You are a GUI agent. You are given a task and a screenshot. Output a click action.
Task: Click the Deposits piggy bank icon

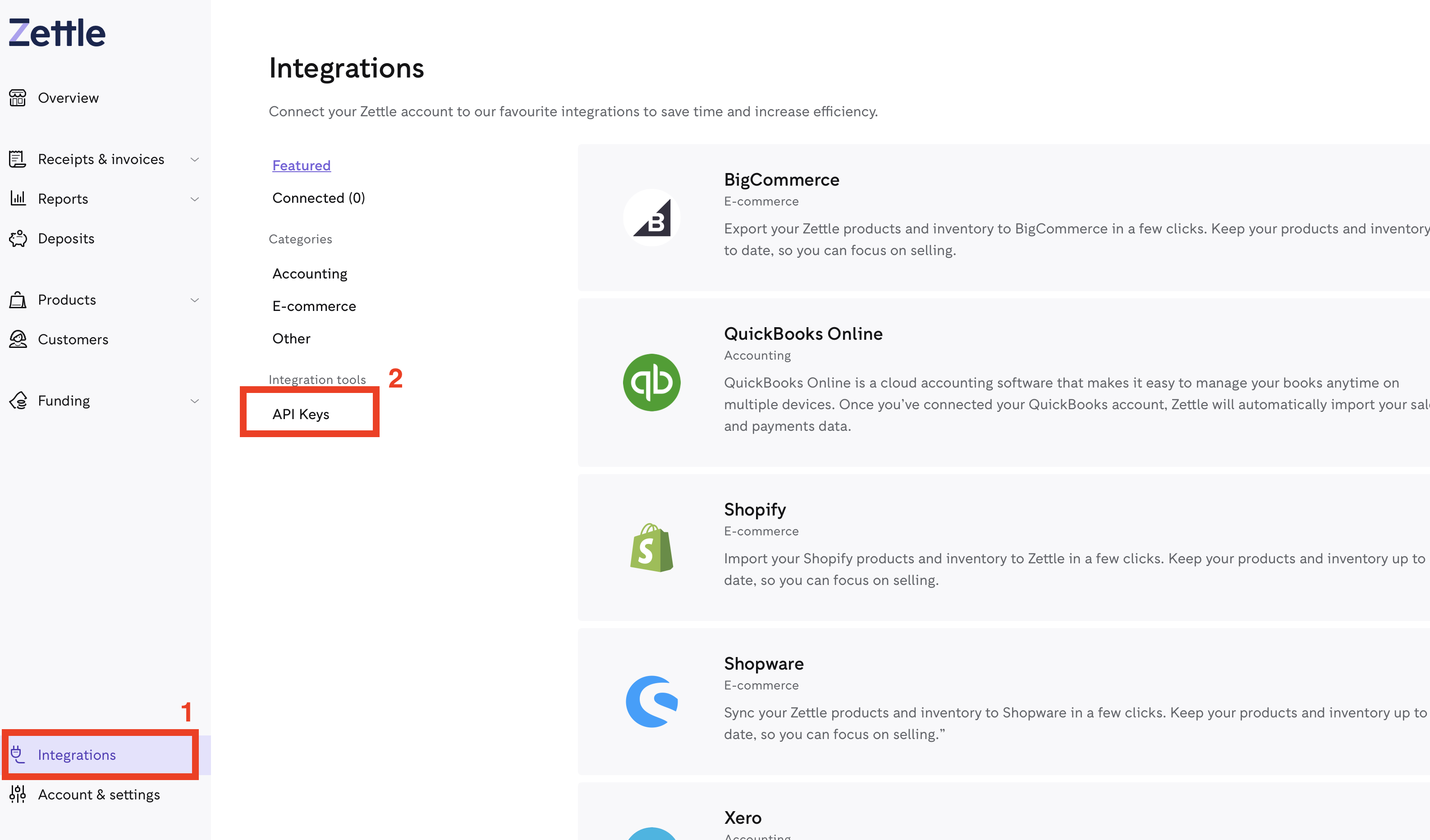[x=18, y=238]
